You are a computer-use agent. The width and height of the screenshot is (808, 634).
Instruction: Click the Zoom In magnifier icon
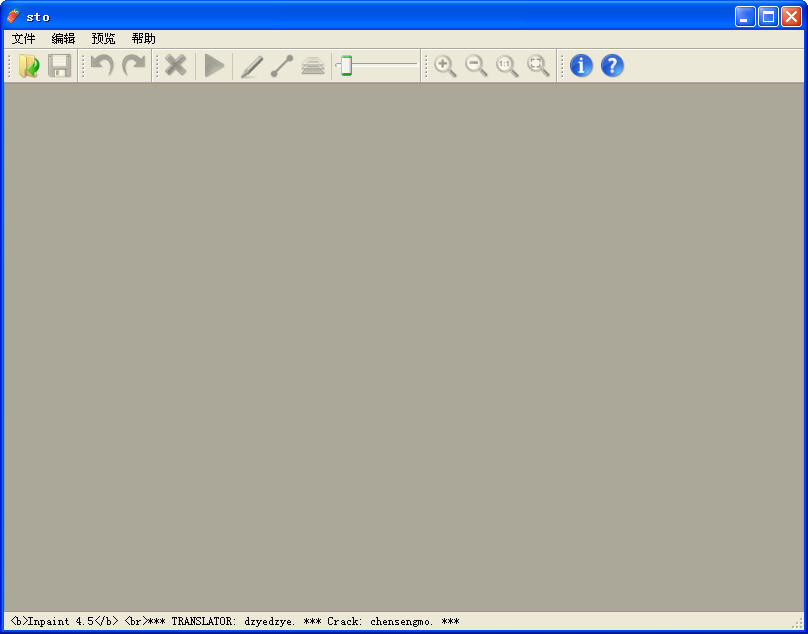[445, 66]
